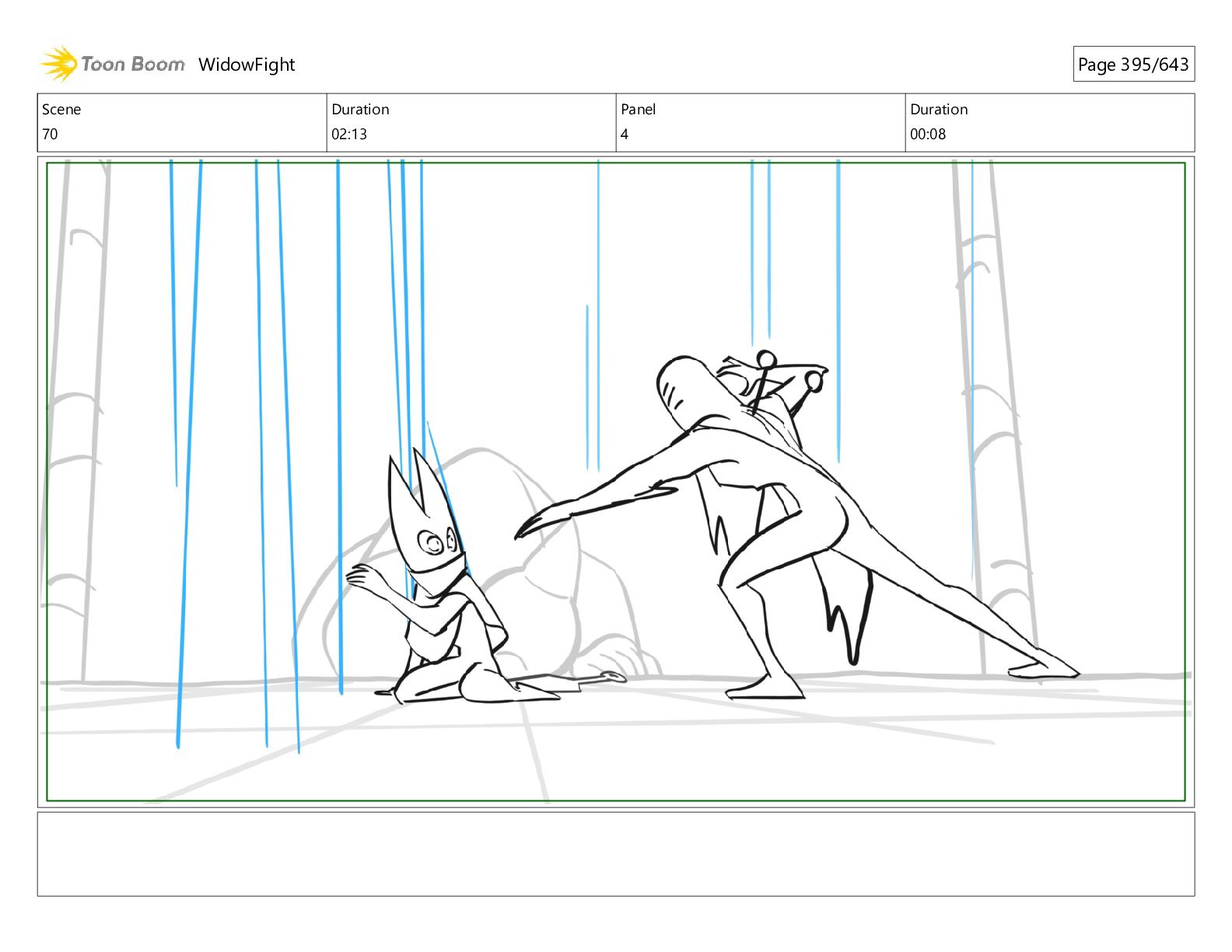Click the Toon Boom wordmark text
The image size is (1232, 952).
coord(133,65)
